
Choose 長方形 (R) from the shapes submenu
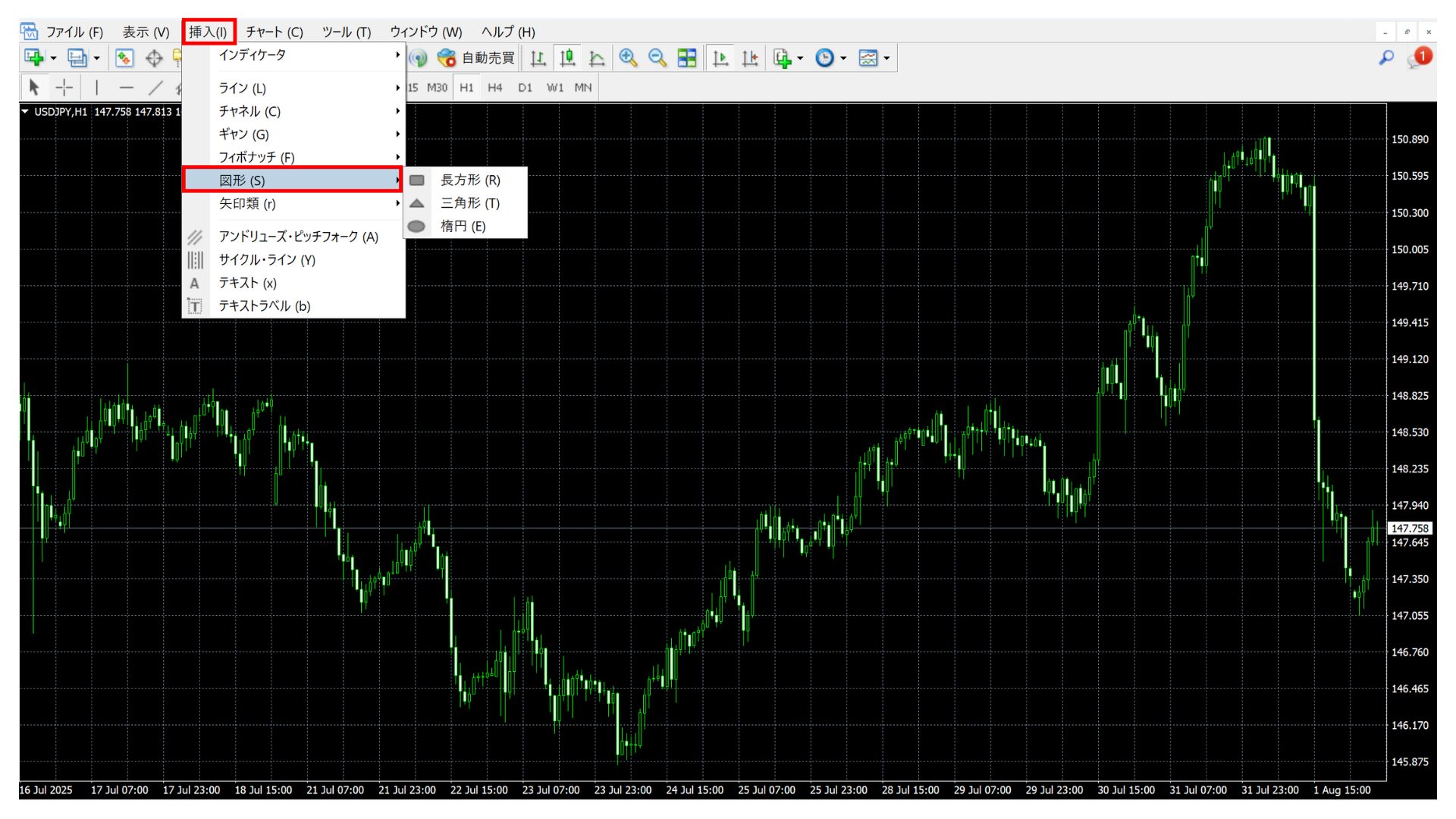pos(469,180)
